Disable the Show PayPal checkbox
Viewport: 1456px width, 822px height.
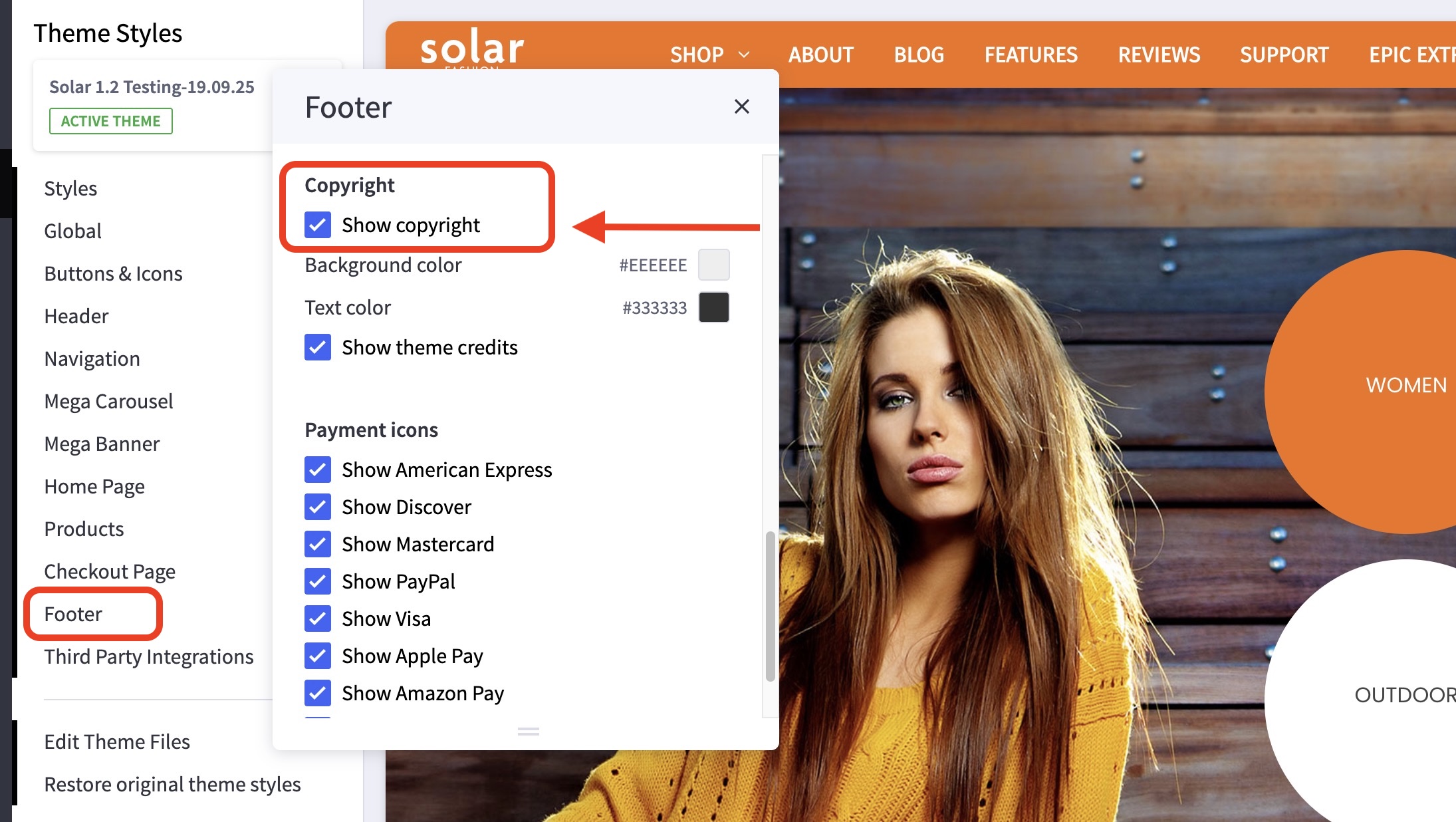318,581
